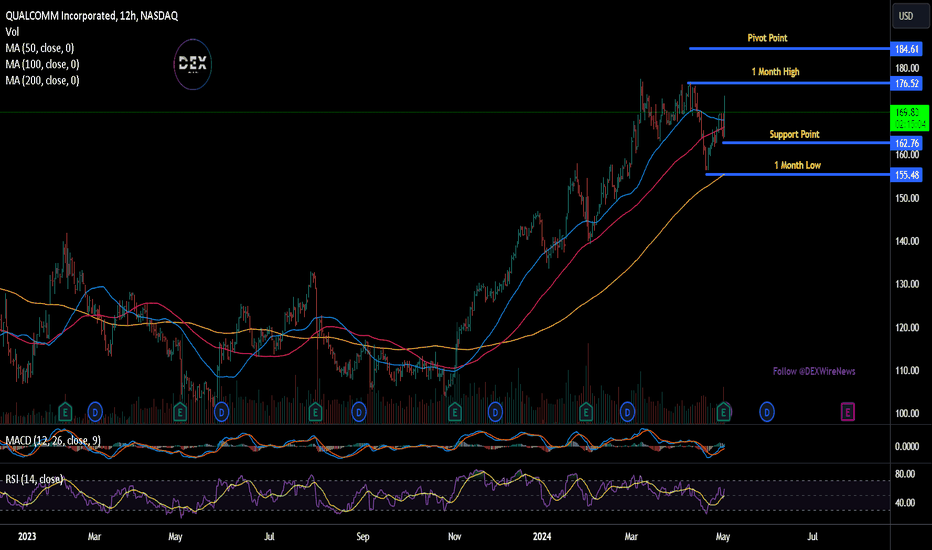The width and height of the screenshot is (932, 550).
Task: Click the 155.48 price label
Action: [906, 175]
